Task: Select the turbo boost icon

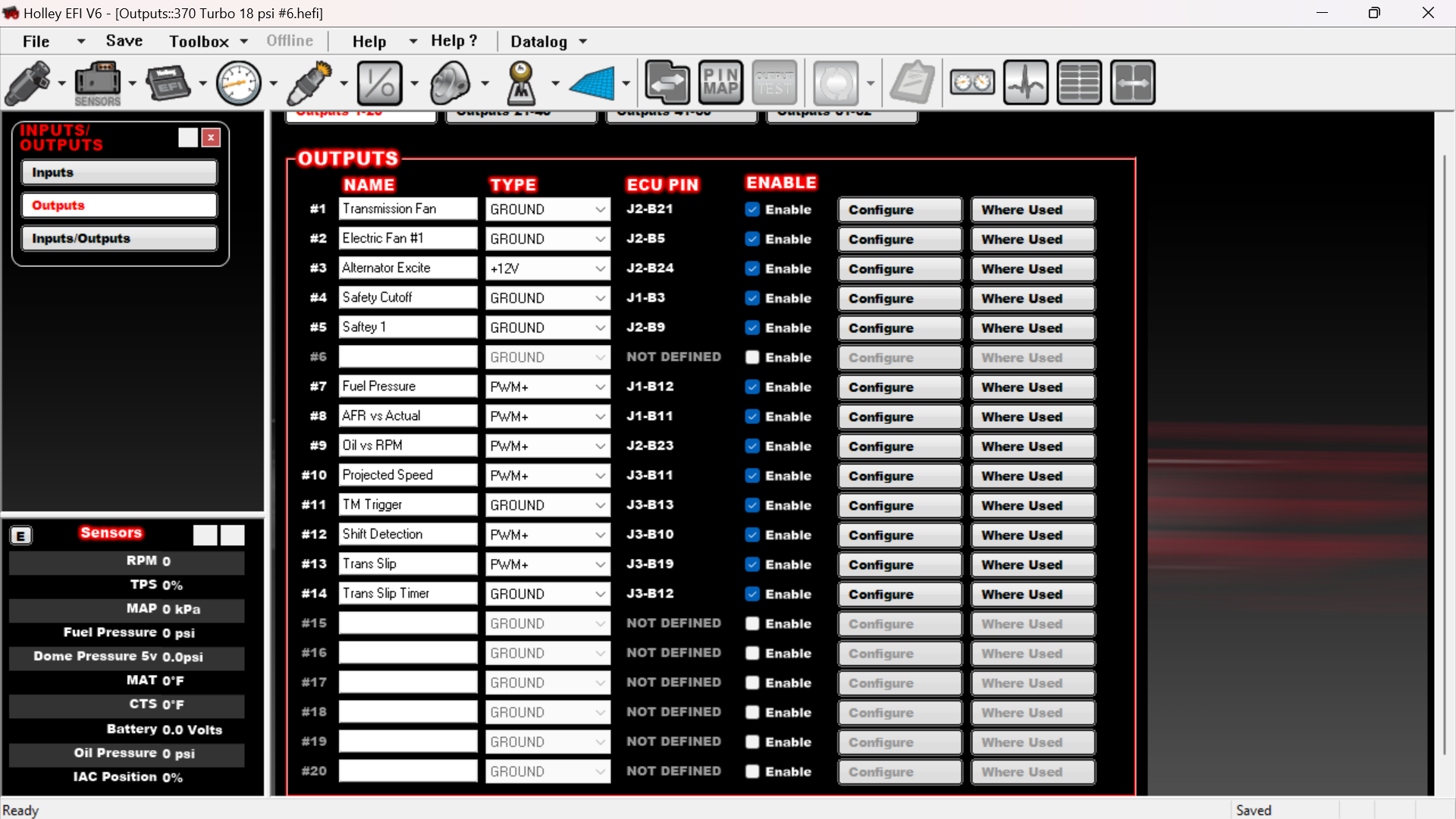Action: coord(450,83)
